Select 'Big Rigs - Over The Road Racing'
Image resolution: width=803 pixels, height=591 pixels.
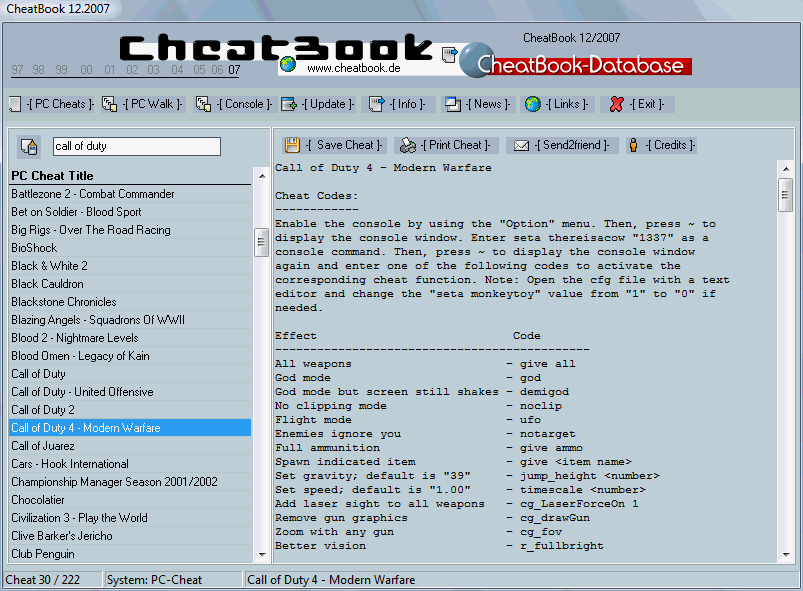pyautogui.click(x=131, y=230)
